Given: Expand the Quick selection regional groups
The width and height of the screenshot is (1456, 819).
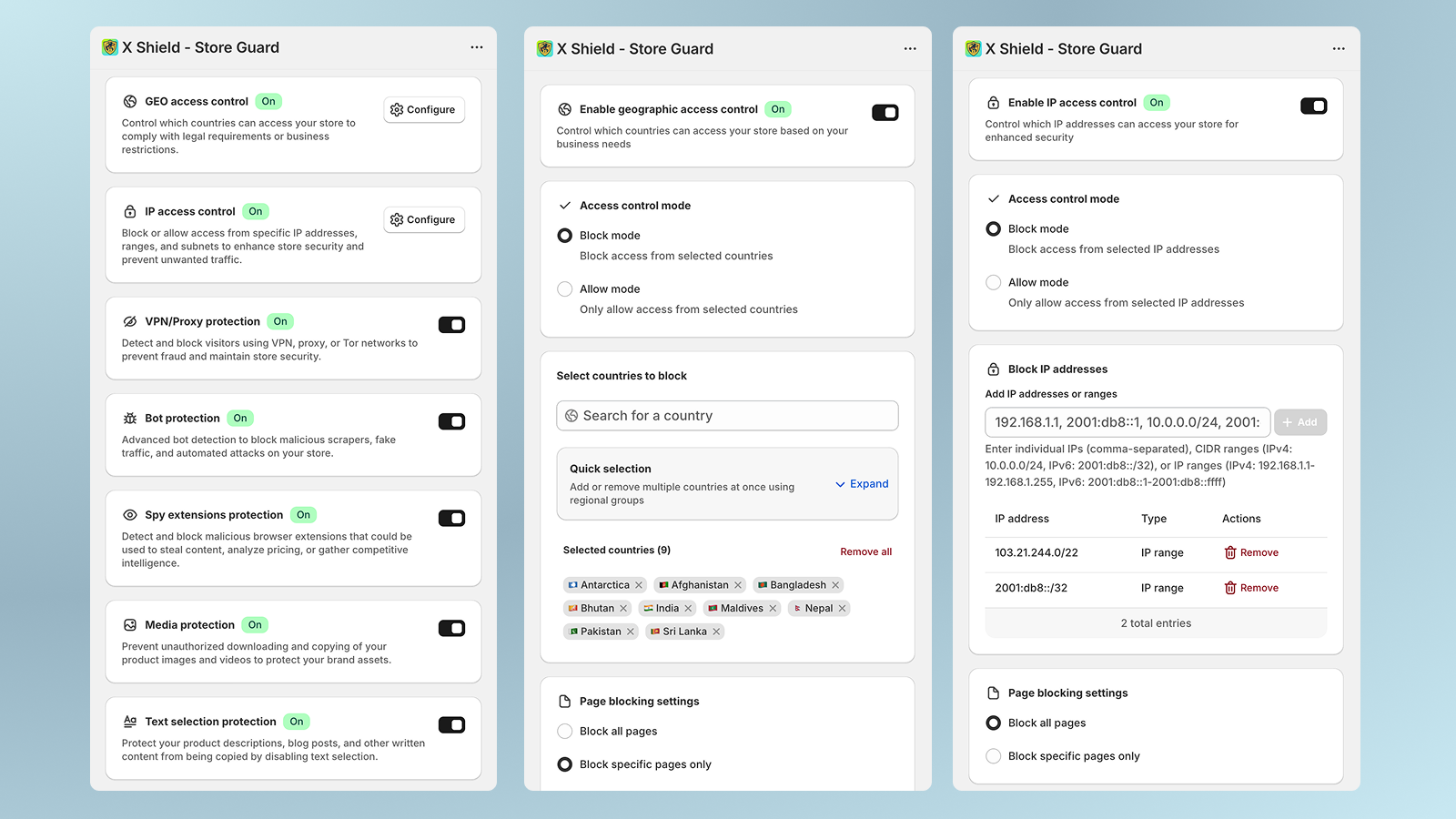Looking at the screenshot, I should [862, 484].
